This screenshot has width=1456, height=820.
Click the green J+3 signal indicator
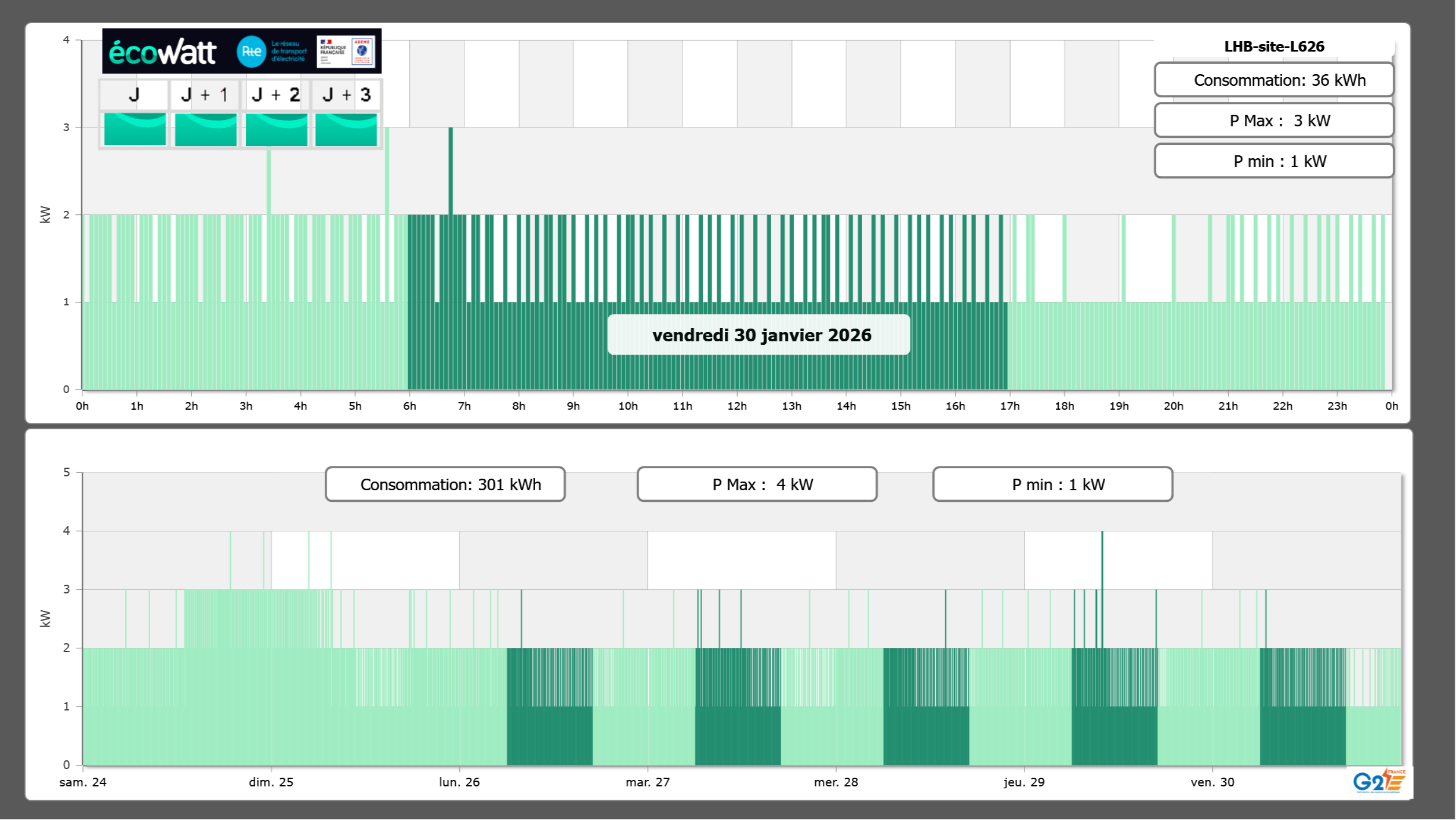346,129
